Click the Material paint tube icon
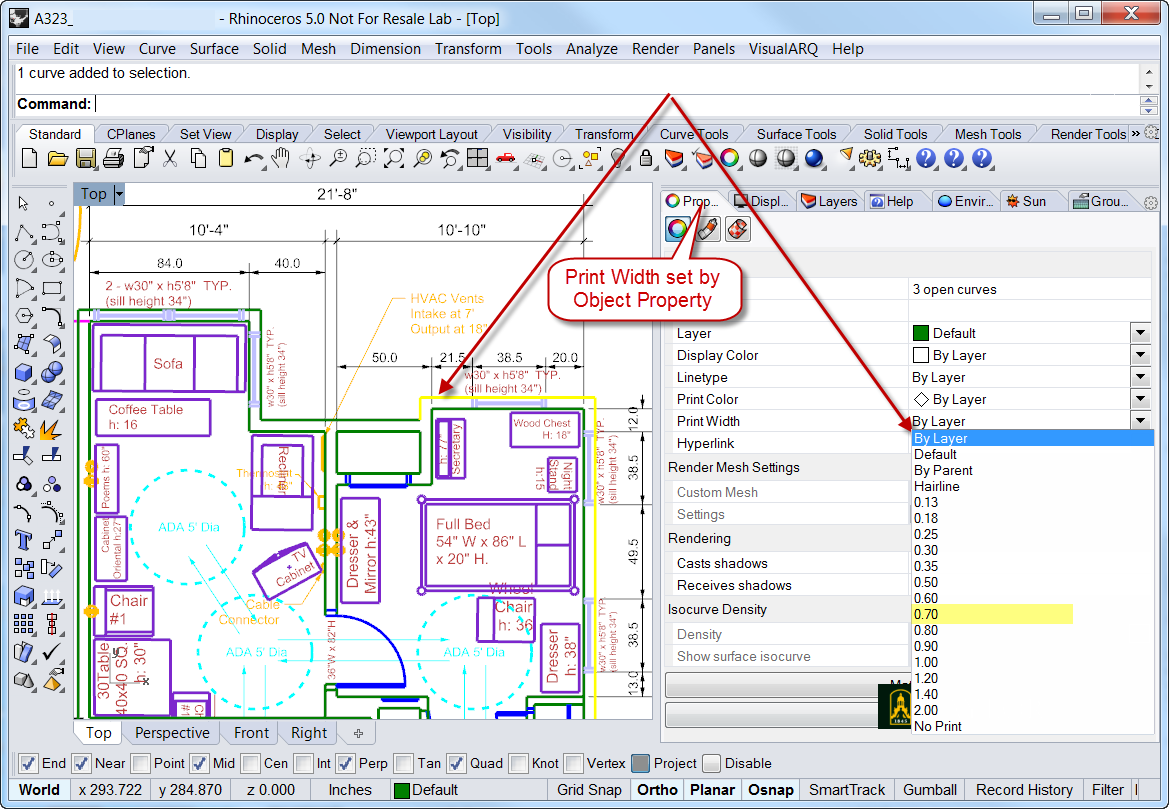 [708, 229]
